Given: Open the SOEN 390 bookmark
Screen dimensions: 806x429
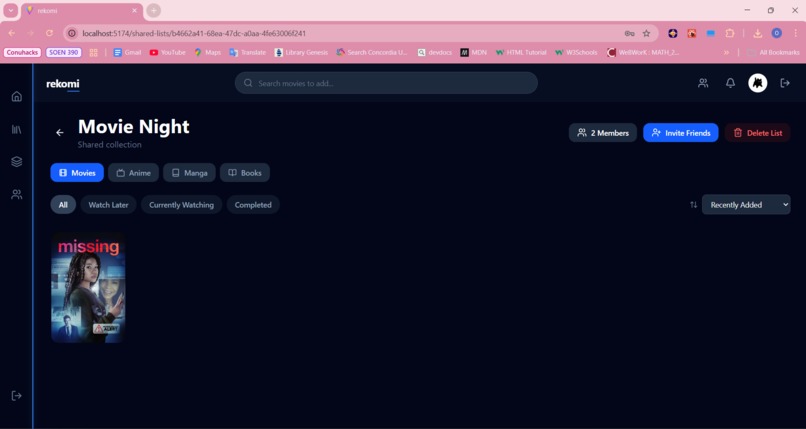Looking at the screenshot, I should (x=64, y=52).
